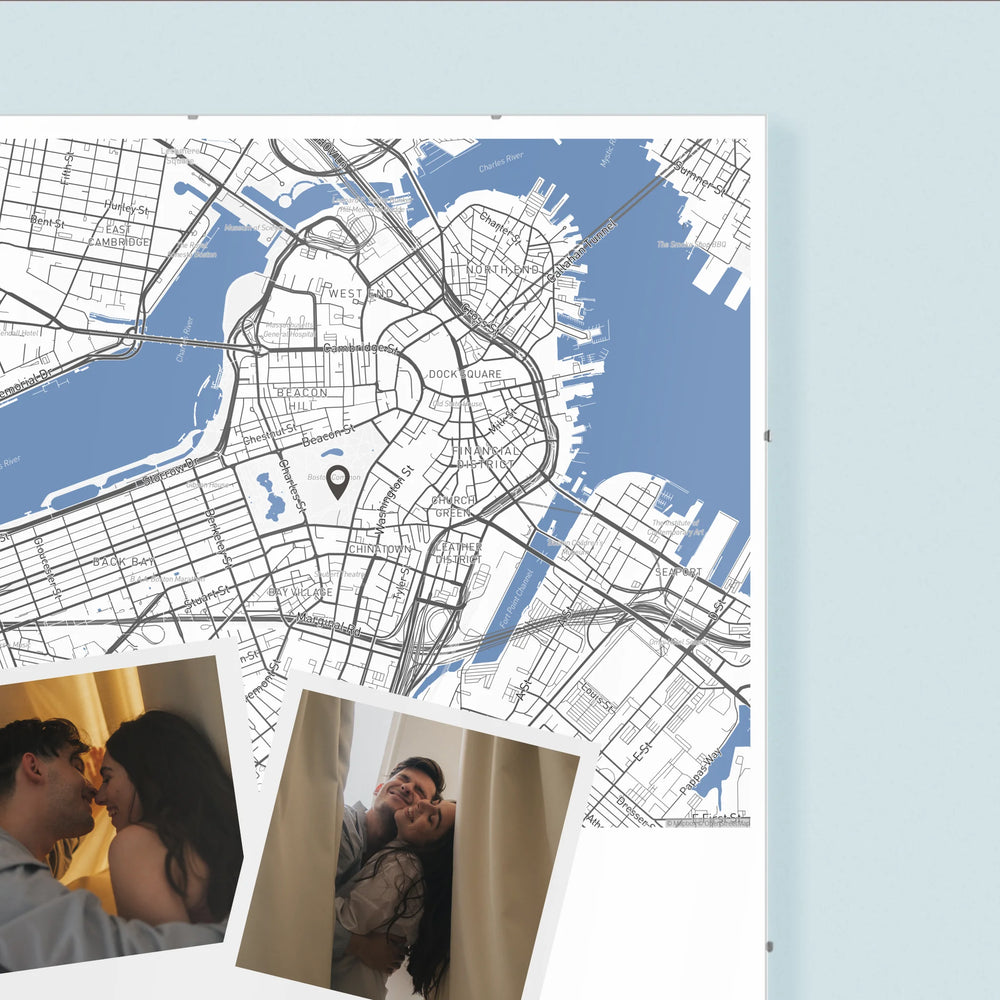Click the Marginal Rd street label

[329, 627]
